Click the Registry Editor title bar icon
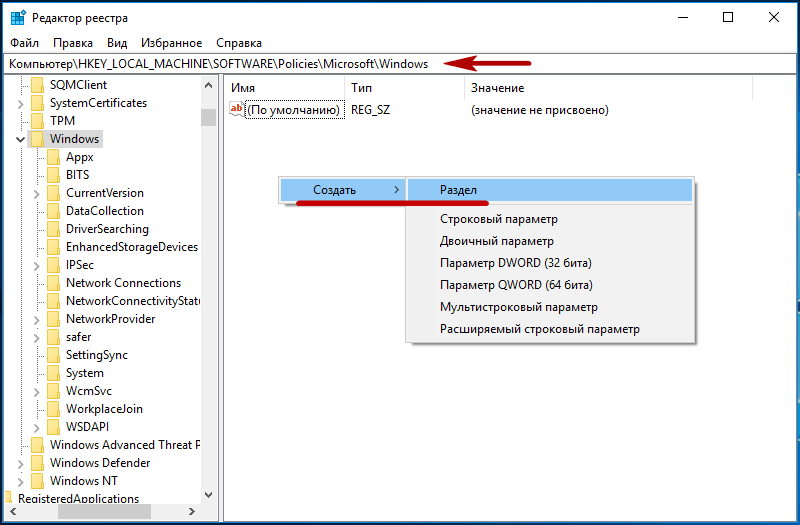The width and height of the screenshot is (800, 525). (18, 17)
